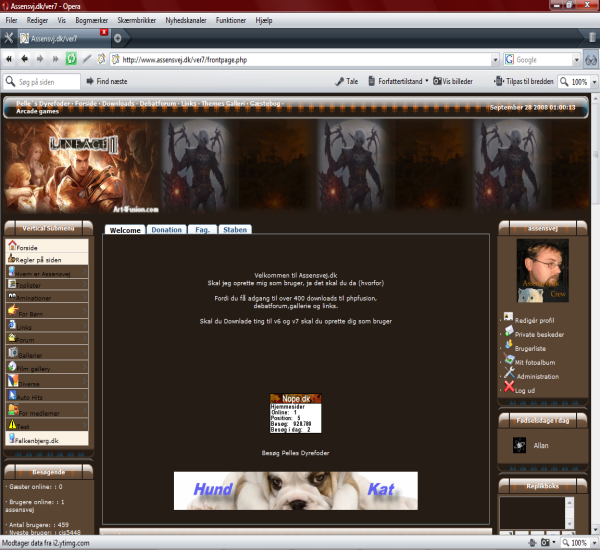Go forward to next page
The image size is (600, 550).
point(40,59)
